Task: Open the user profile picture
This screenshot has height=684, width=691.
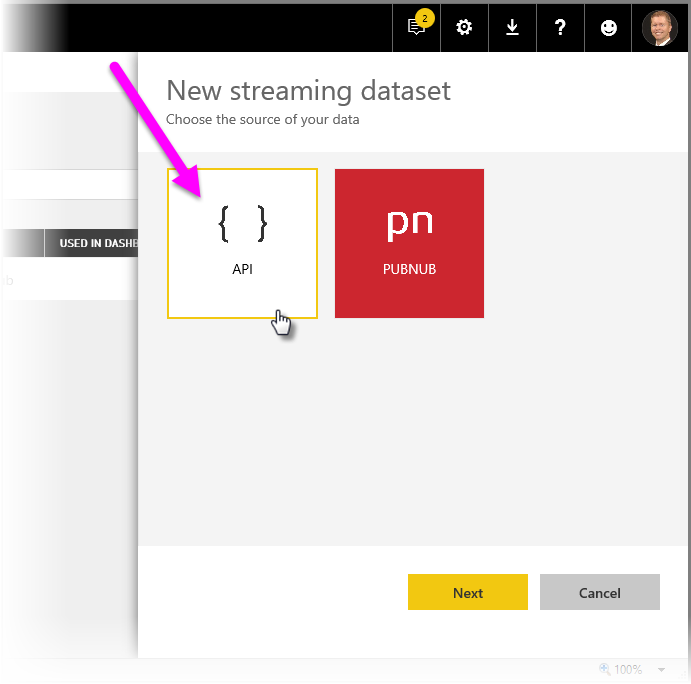Action: (659, 28)
